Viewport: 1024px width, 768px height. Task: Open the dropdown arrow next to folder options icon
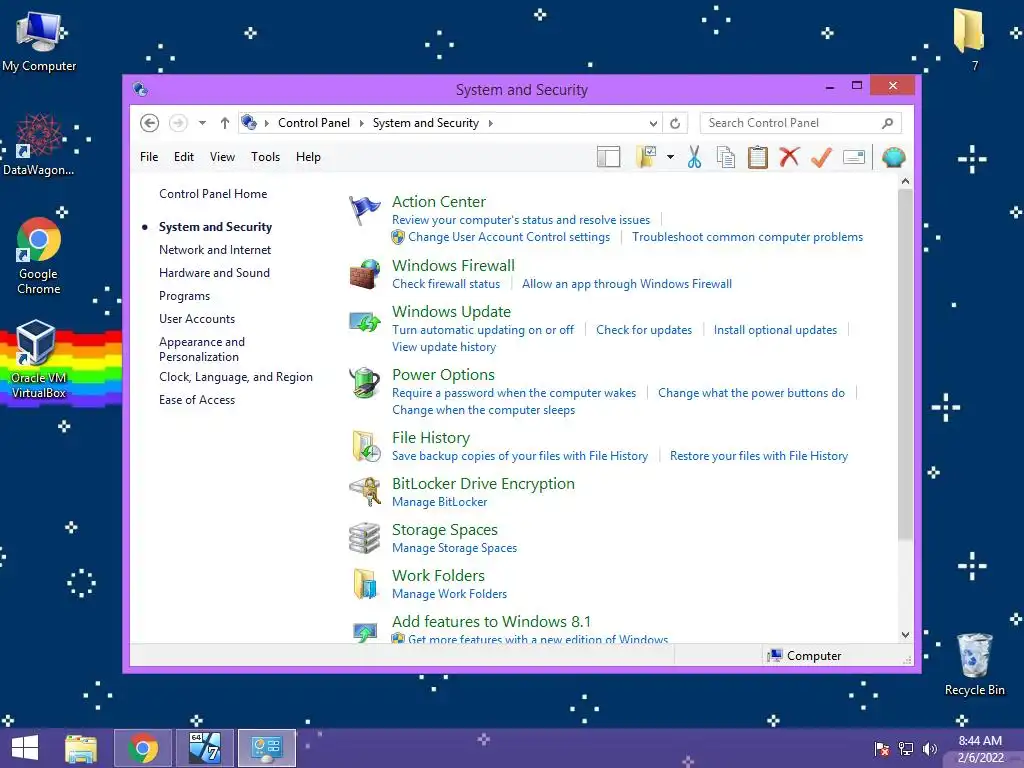[x=670, y=157]
